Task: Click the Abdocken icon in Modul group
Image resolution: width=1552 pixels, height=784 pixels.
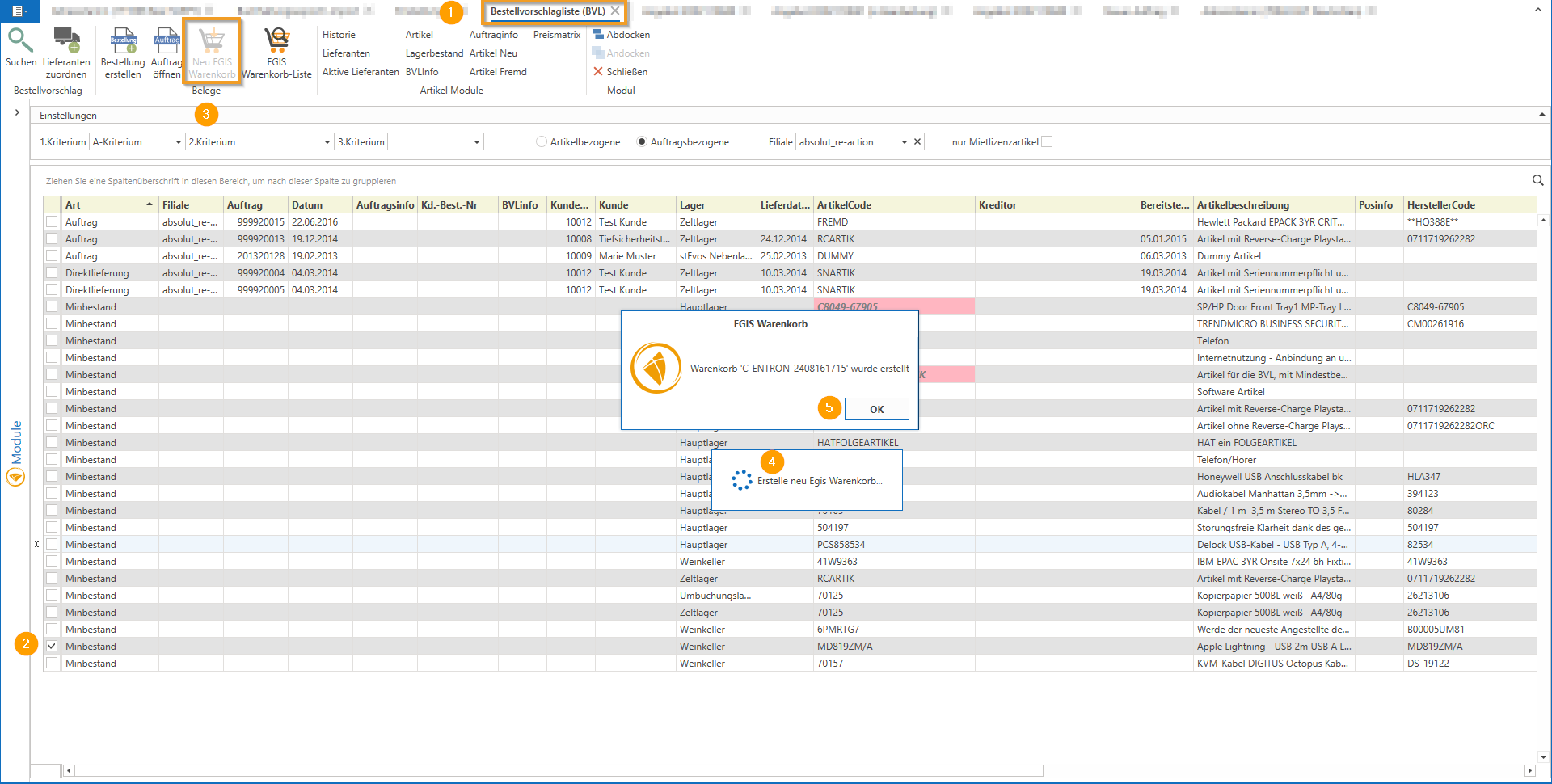Action: pos(598,35)
